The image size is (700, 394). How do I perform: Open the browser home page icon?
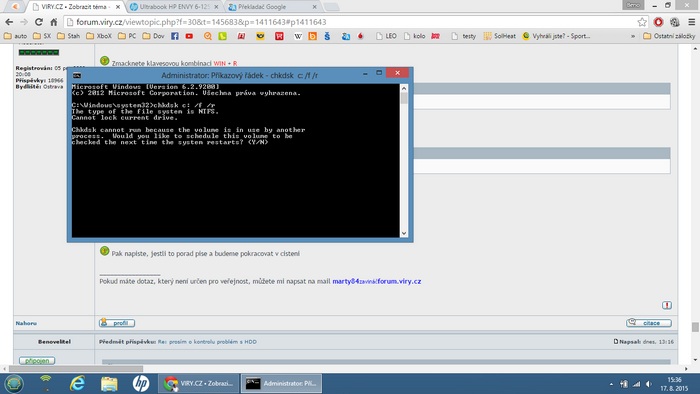tap(54, 22)
